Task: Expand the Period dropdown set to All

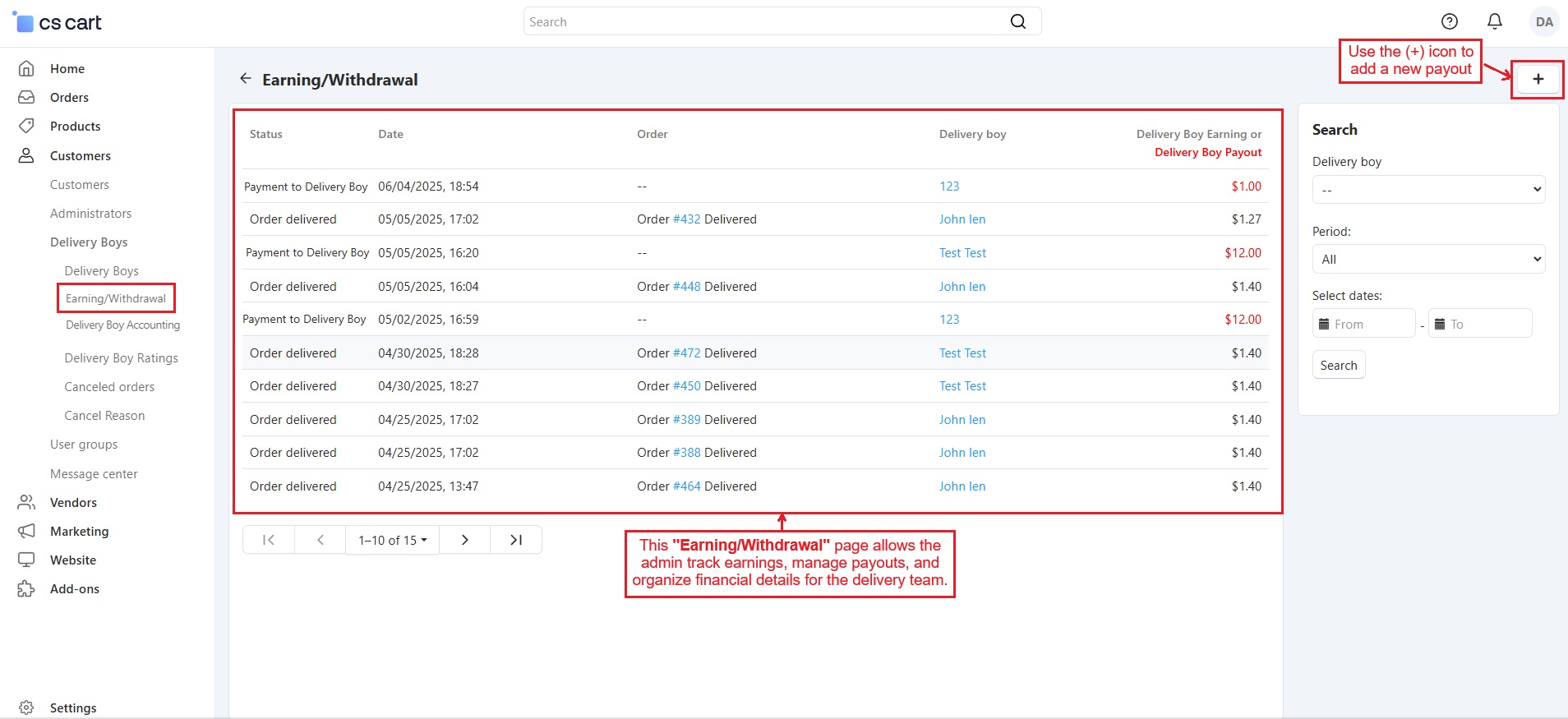Action: click(x=1428, y=260)
